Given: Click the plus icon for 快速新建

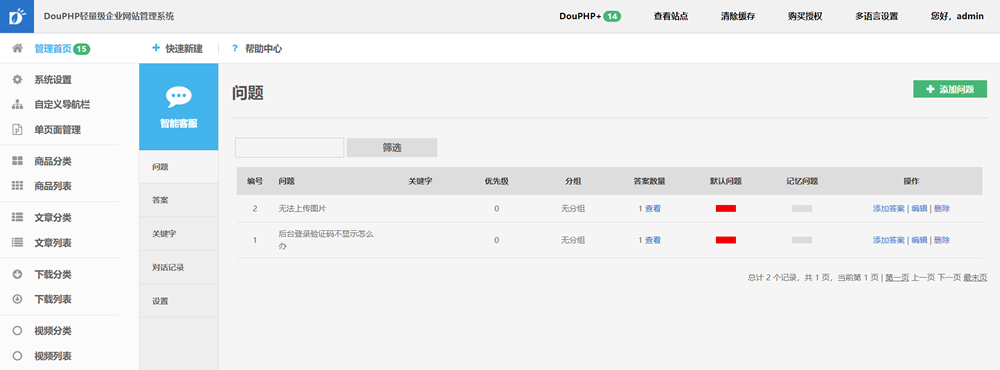Looking at the screenshot, I should [156, 48].
